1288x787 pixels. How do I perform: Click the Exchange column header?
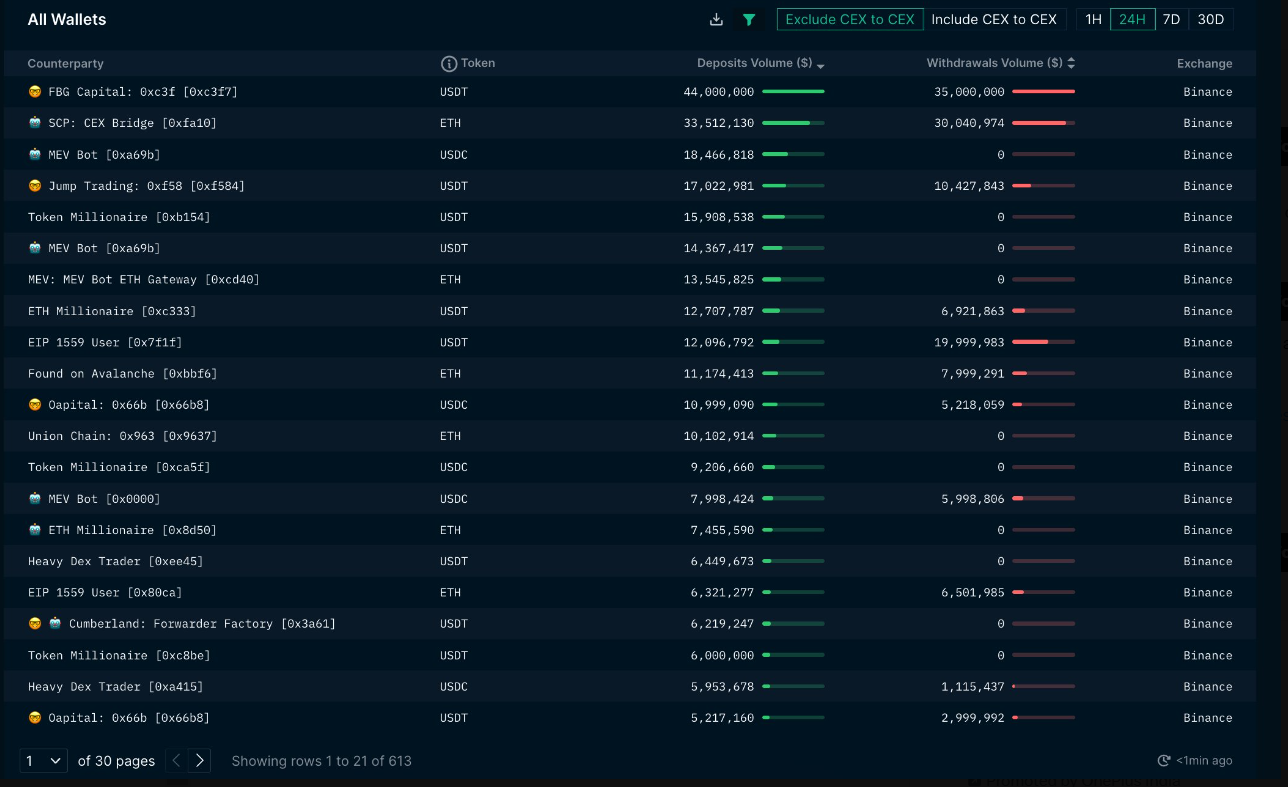click(1204, 64)
